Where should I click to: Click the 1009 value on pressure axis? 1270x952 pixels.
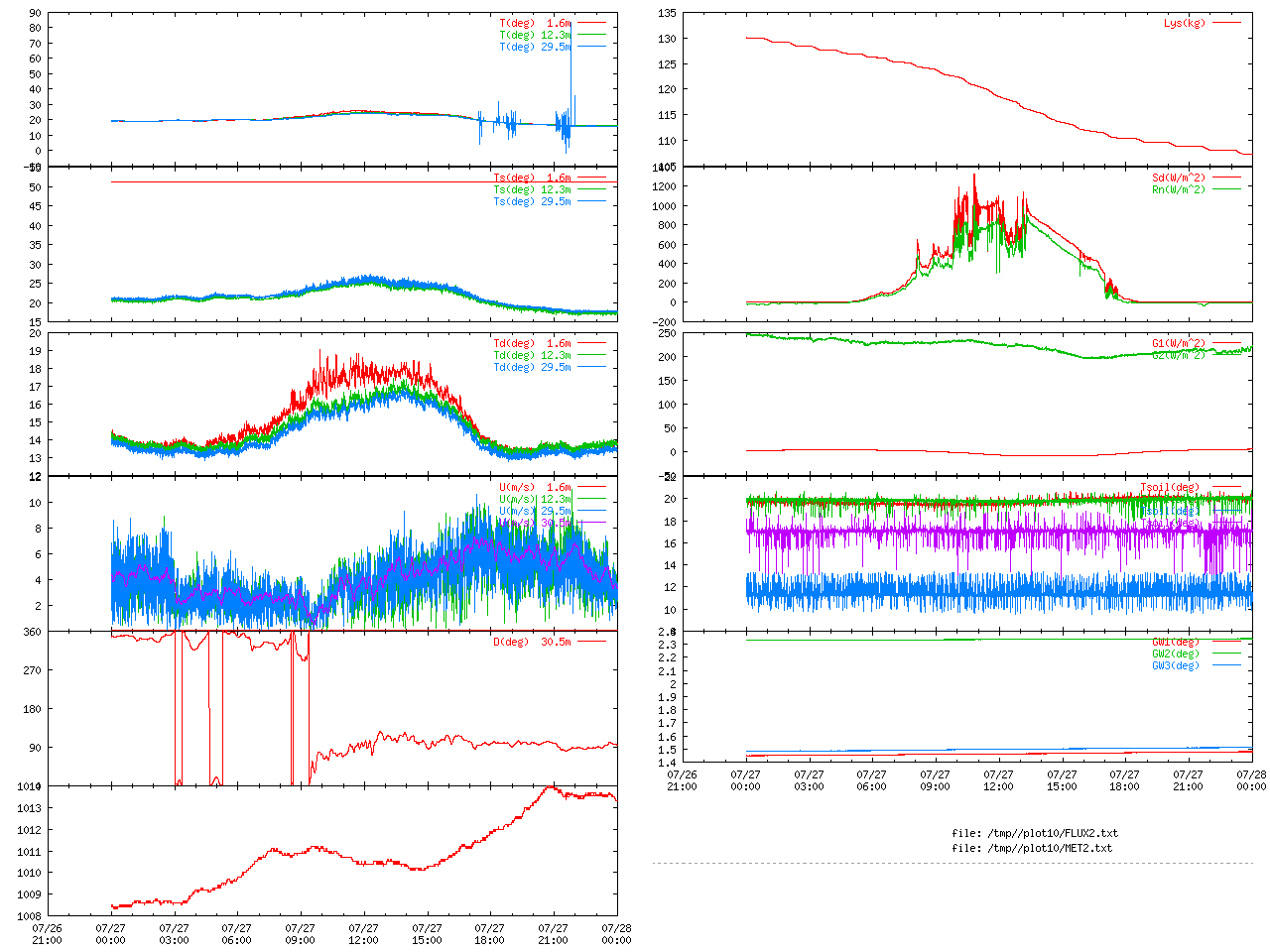coord(29,894)
